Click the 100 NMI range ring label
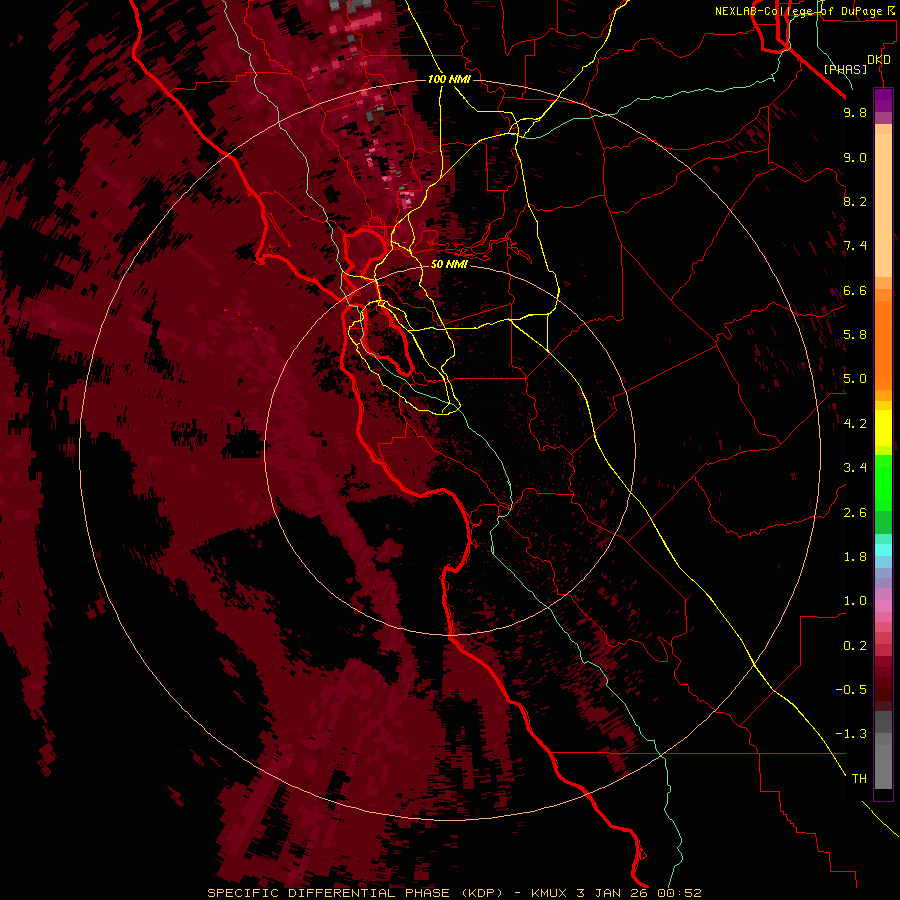Screen dimensions: 900x900 pos(449,79)
